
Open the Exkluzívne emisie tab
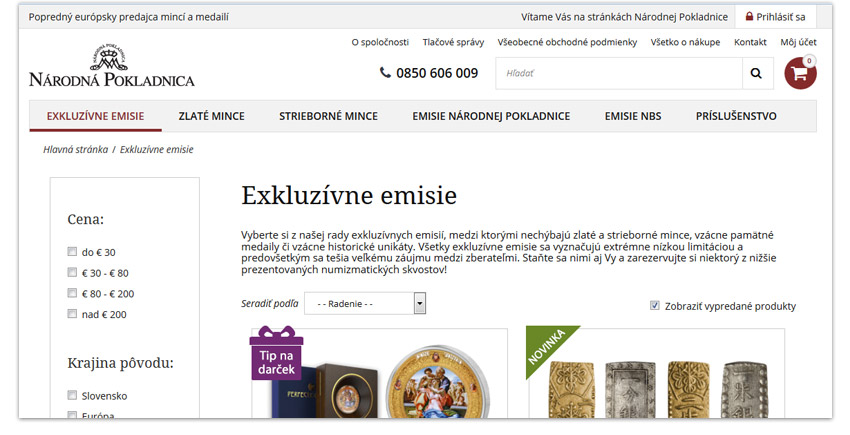click(95, 116)
